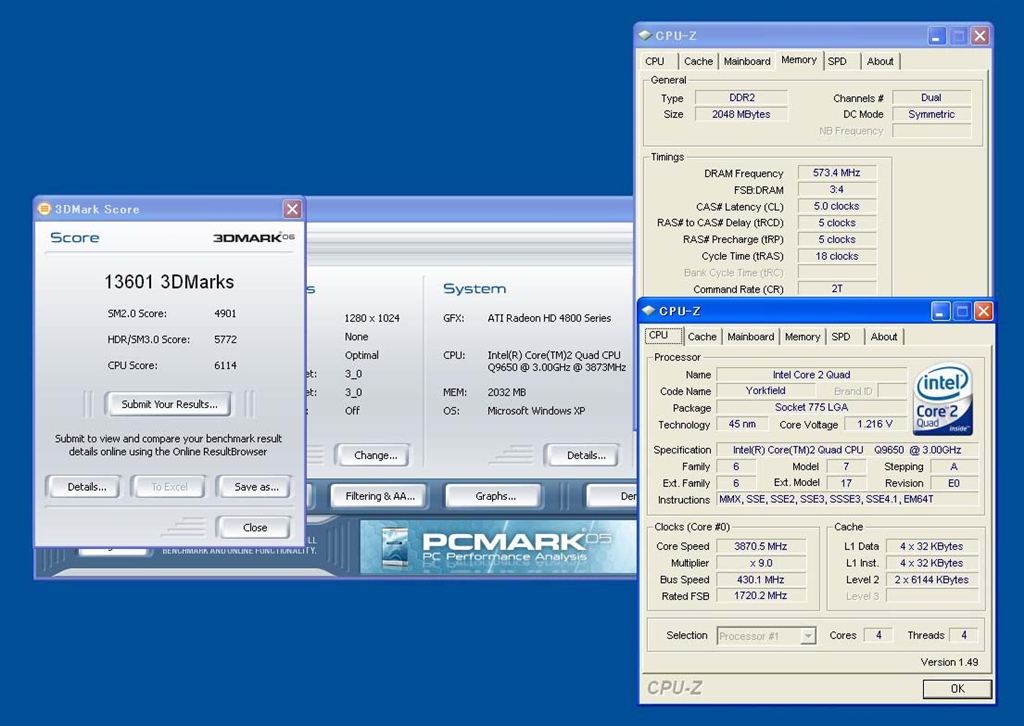Click the Intel Core 2 Quad logo
1024x726 pixels.
pyautogui.click(x=942, y=400)
